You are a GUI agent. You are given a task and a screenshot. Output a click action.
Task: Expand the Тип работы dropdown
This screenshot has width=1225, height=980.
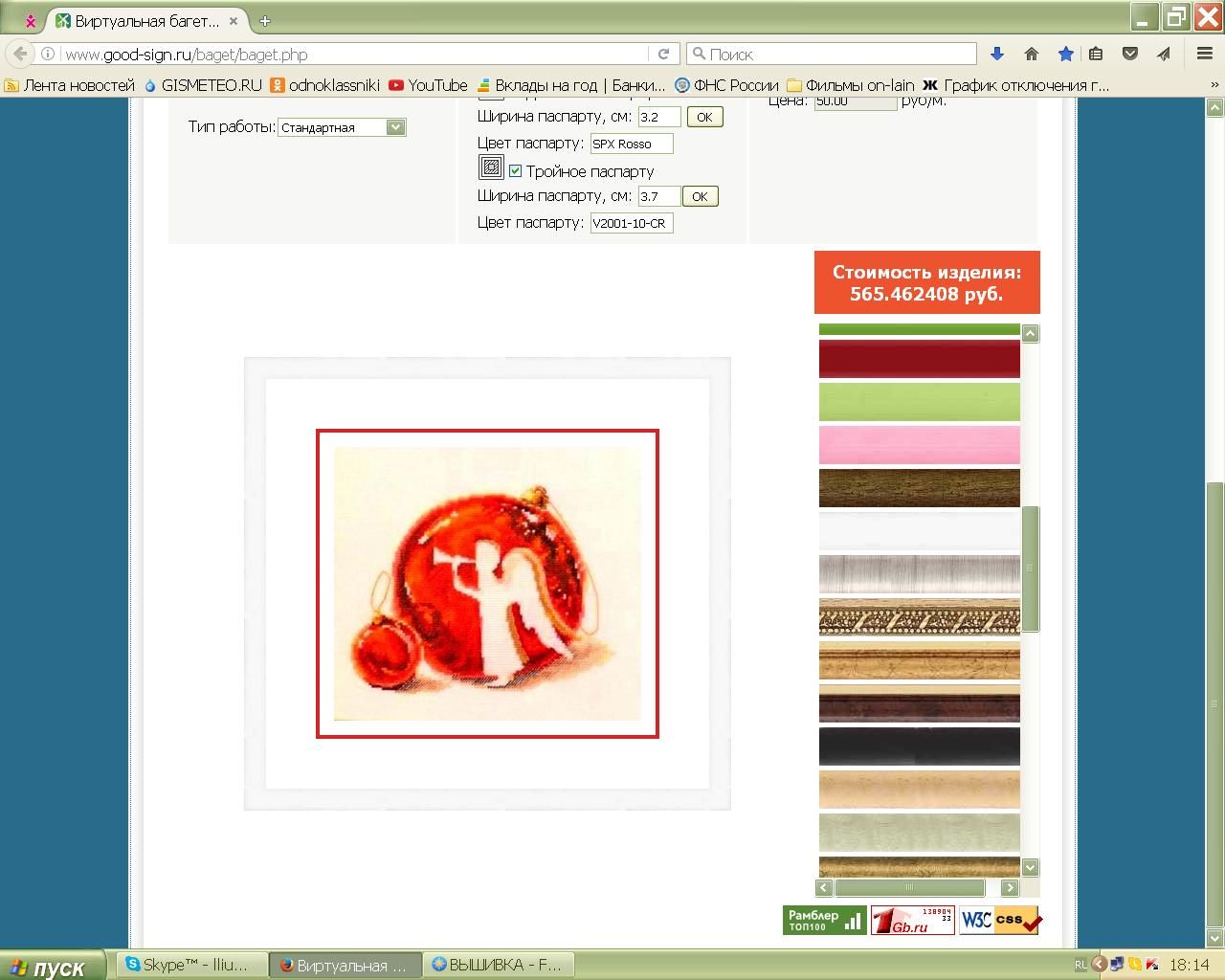[395, 127]
